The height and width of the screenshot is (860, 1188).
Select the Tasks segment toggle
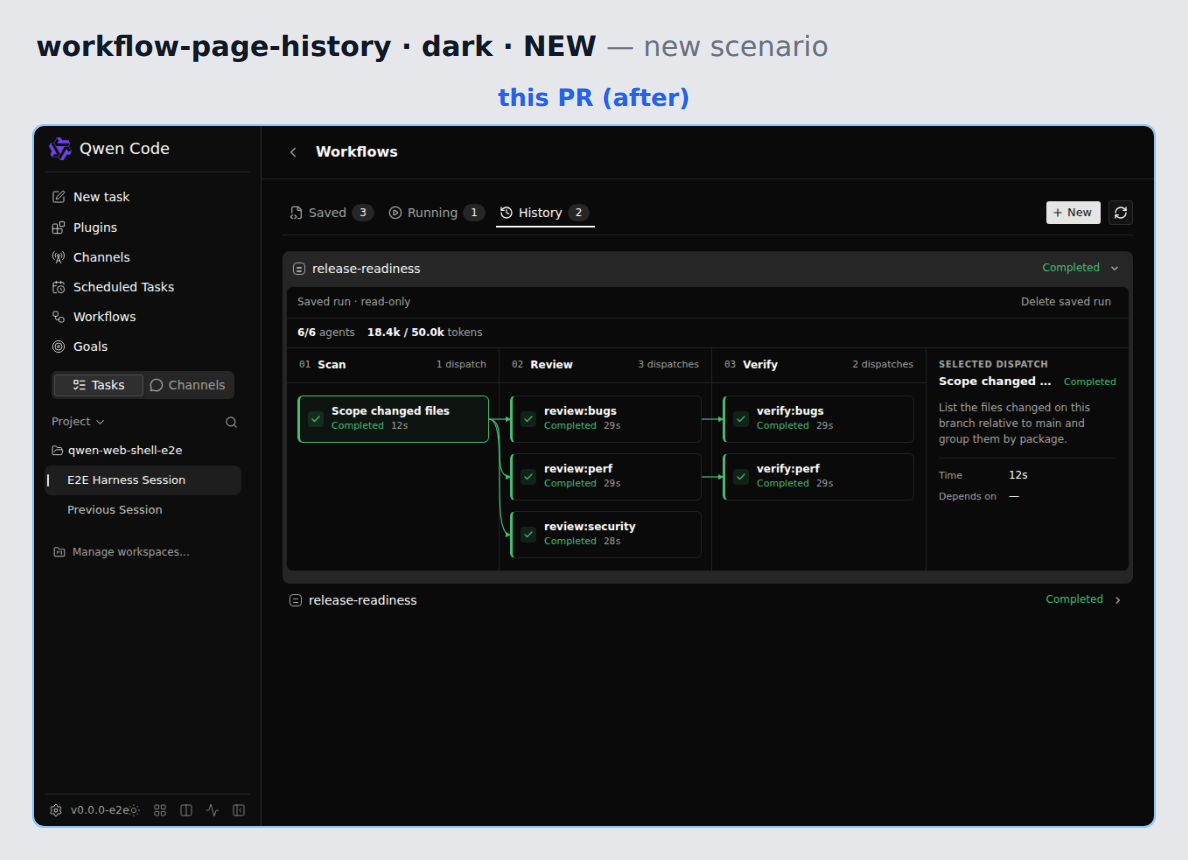[98, 385]
